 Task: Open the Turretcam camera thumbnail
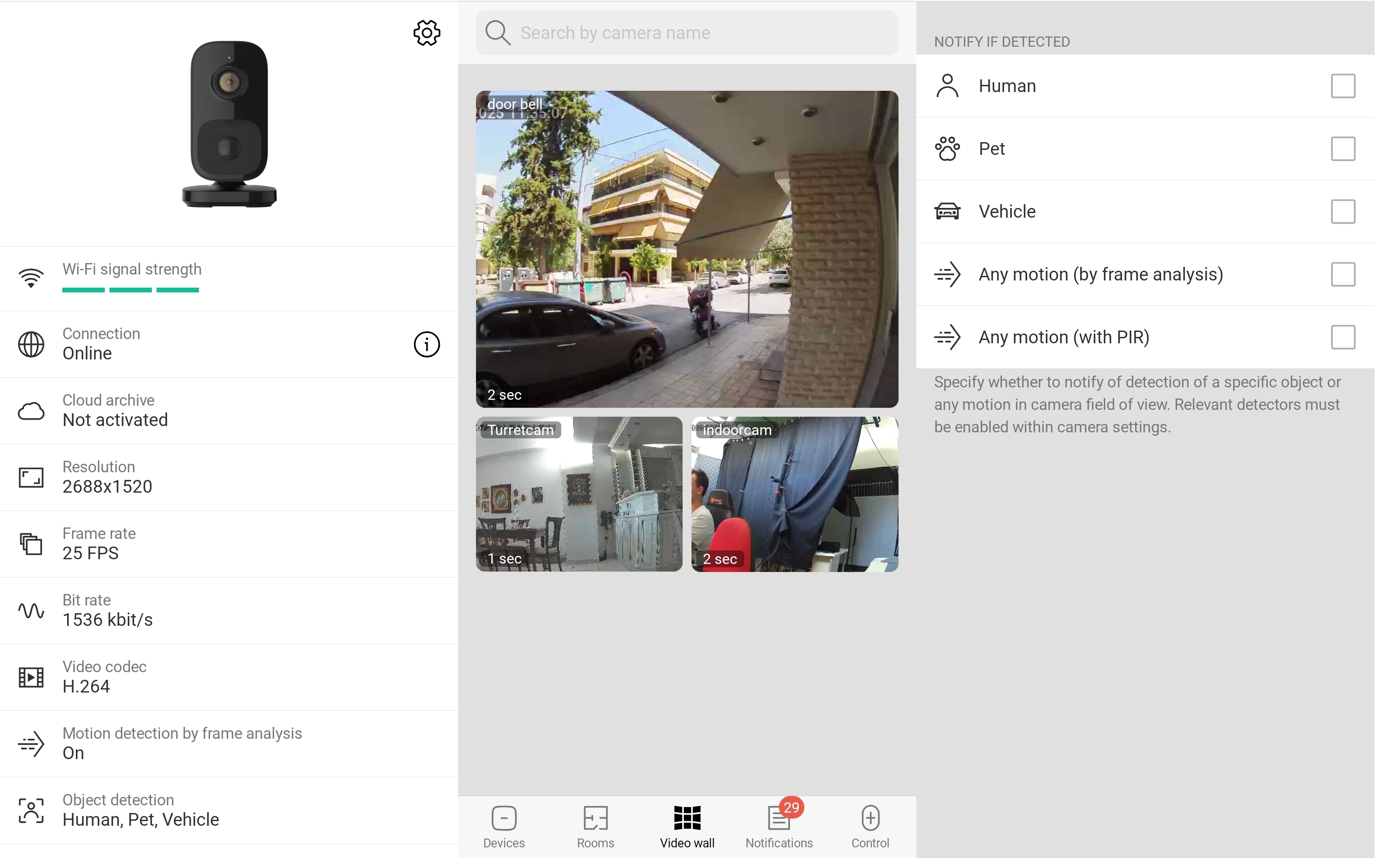point(578,494)
